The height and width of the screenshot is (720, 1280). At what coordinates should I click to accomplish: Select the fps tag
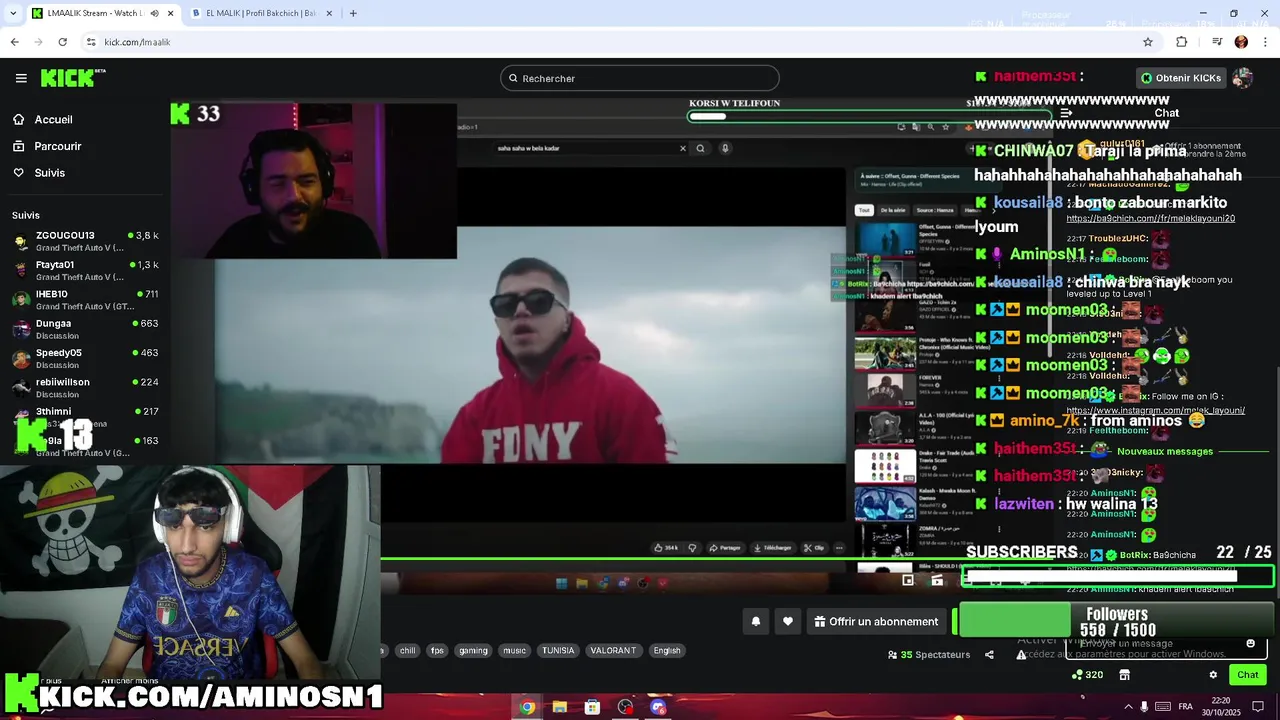(x=437, y=650)
